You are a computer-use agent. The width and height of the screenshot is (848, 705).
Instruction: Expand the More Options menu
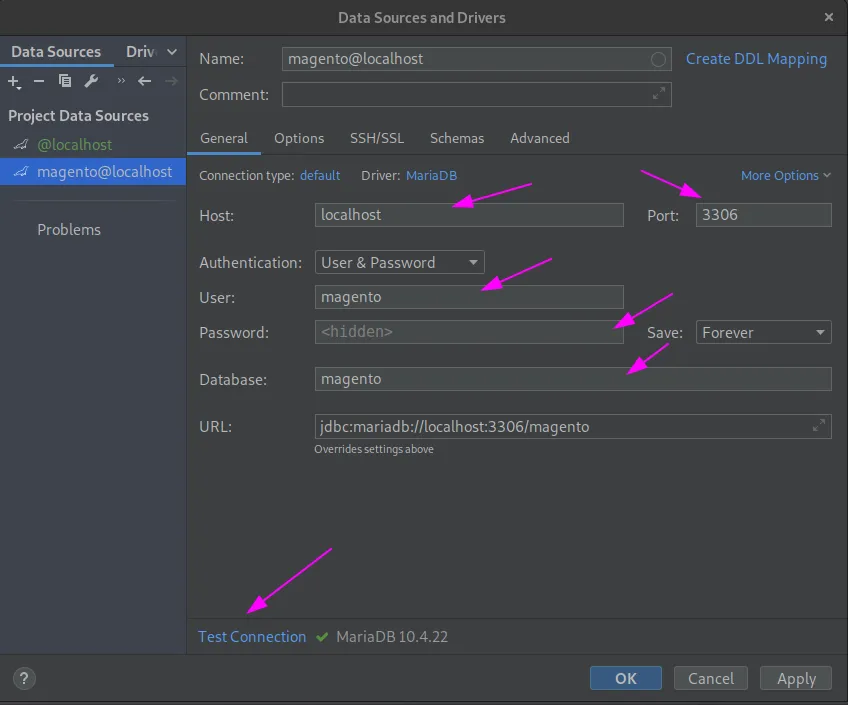(x=786, y=175)
